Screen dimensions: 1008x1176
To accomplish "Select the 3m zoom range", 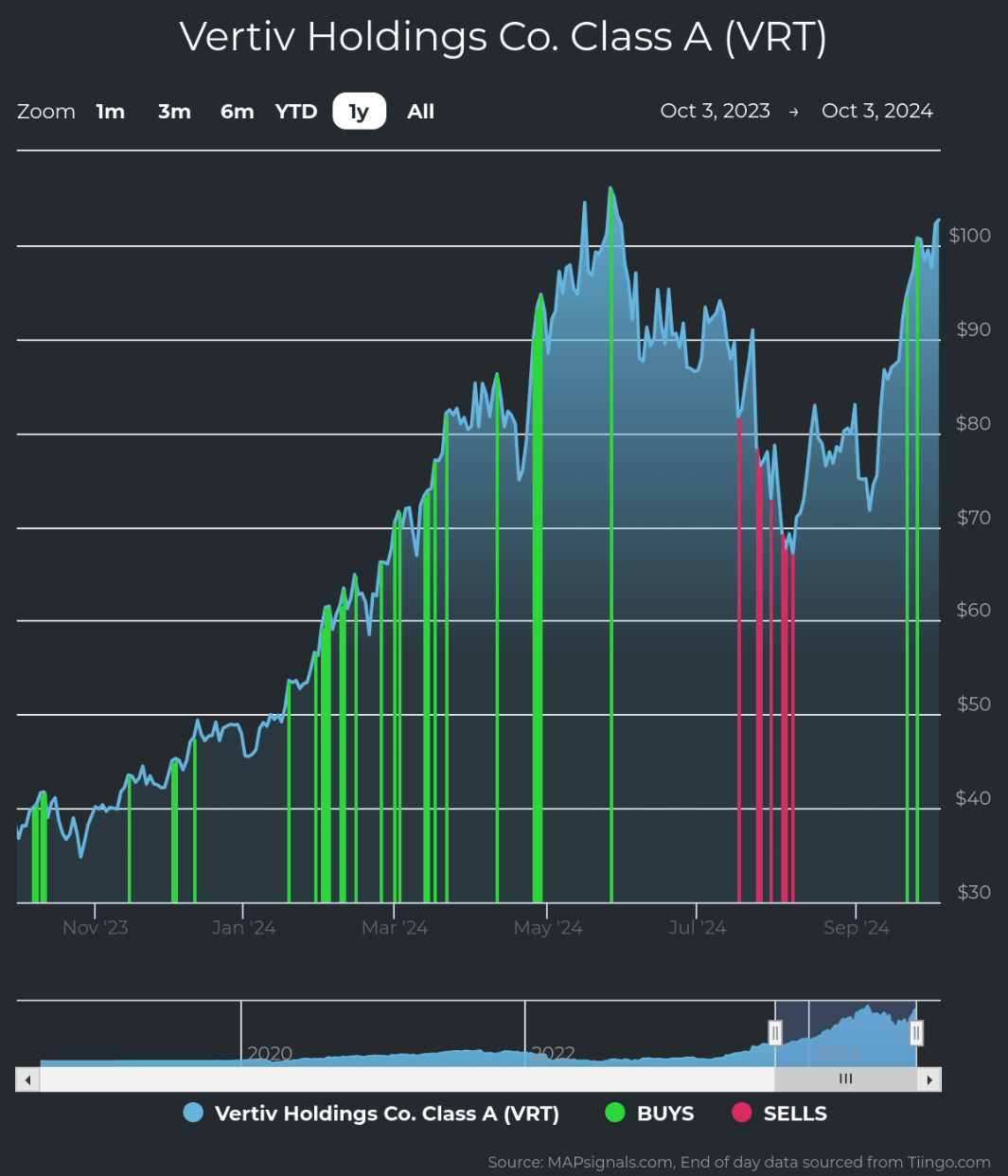I will [x=174, y=112].
